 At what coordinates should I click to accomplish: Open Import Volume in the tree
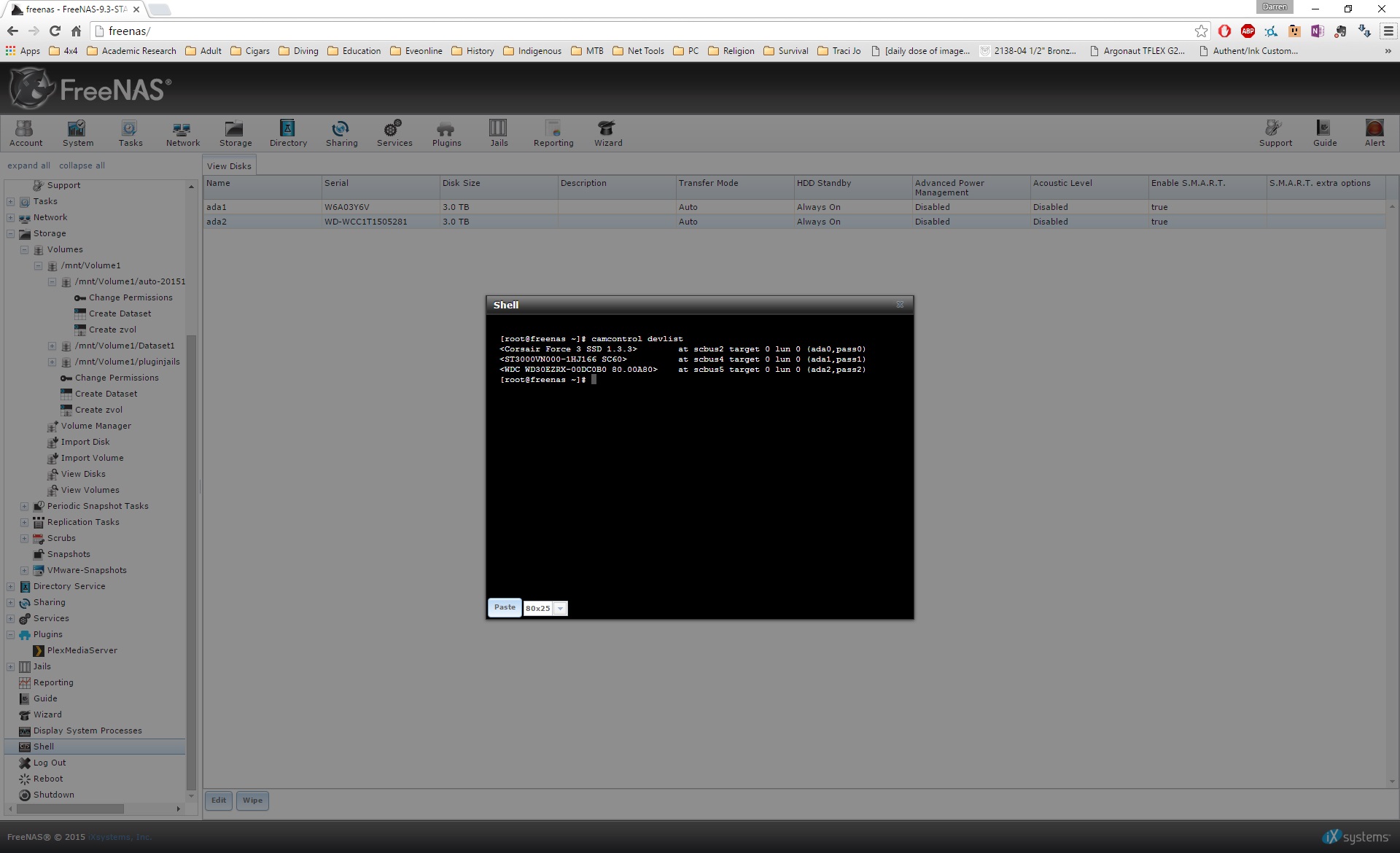click(92, 458)
